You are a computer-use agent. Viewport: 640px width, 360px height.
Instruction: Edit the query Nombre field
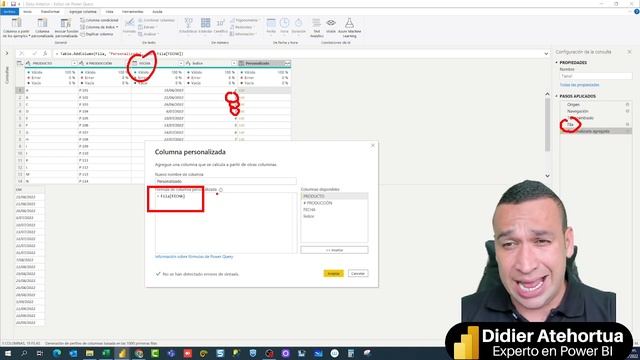(596, 76)
